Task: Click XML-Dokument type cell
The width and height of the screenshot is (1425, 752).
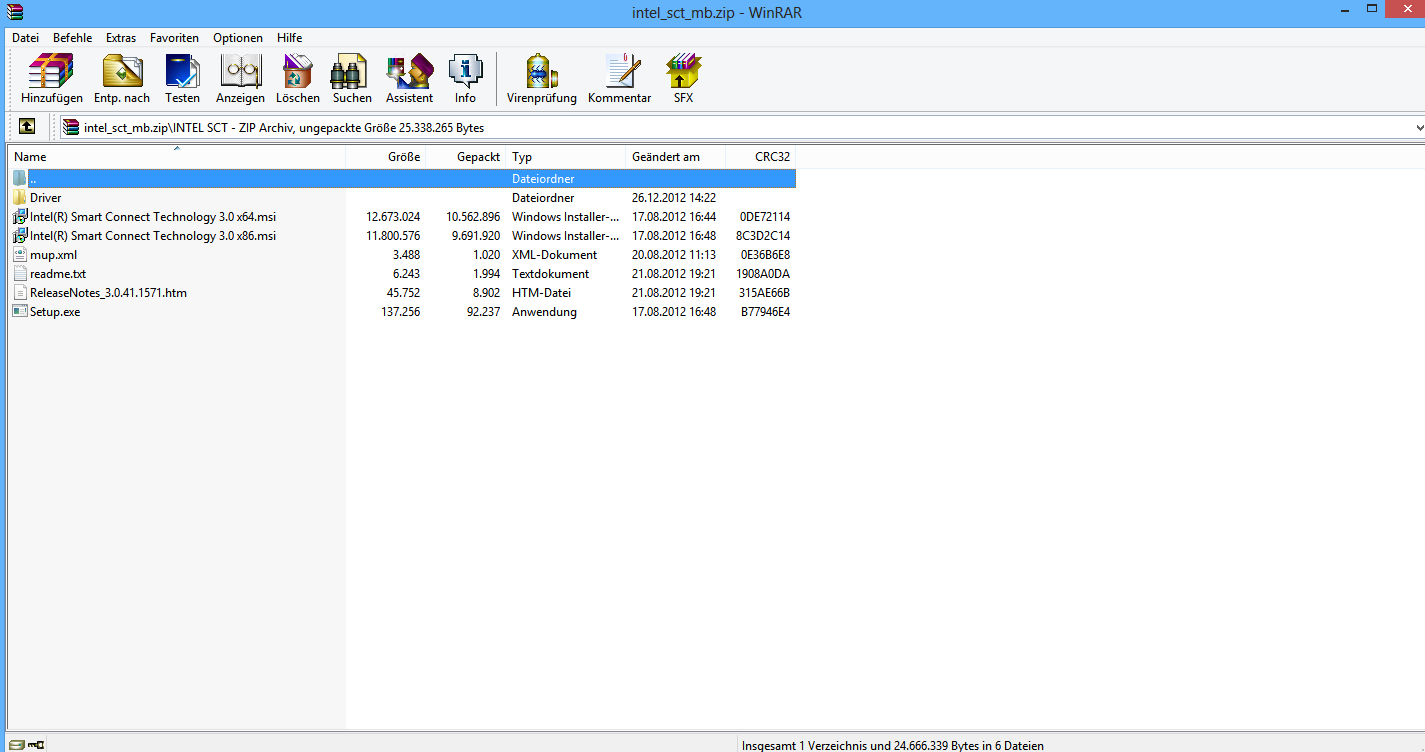Action: [x=555, y=254]
